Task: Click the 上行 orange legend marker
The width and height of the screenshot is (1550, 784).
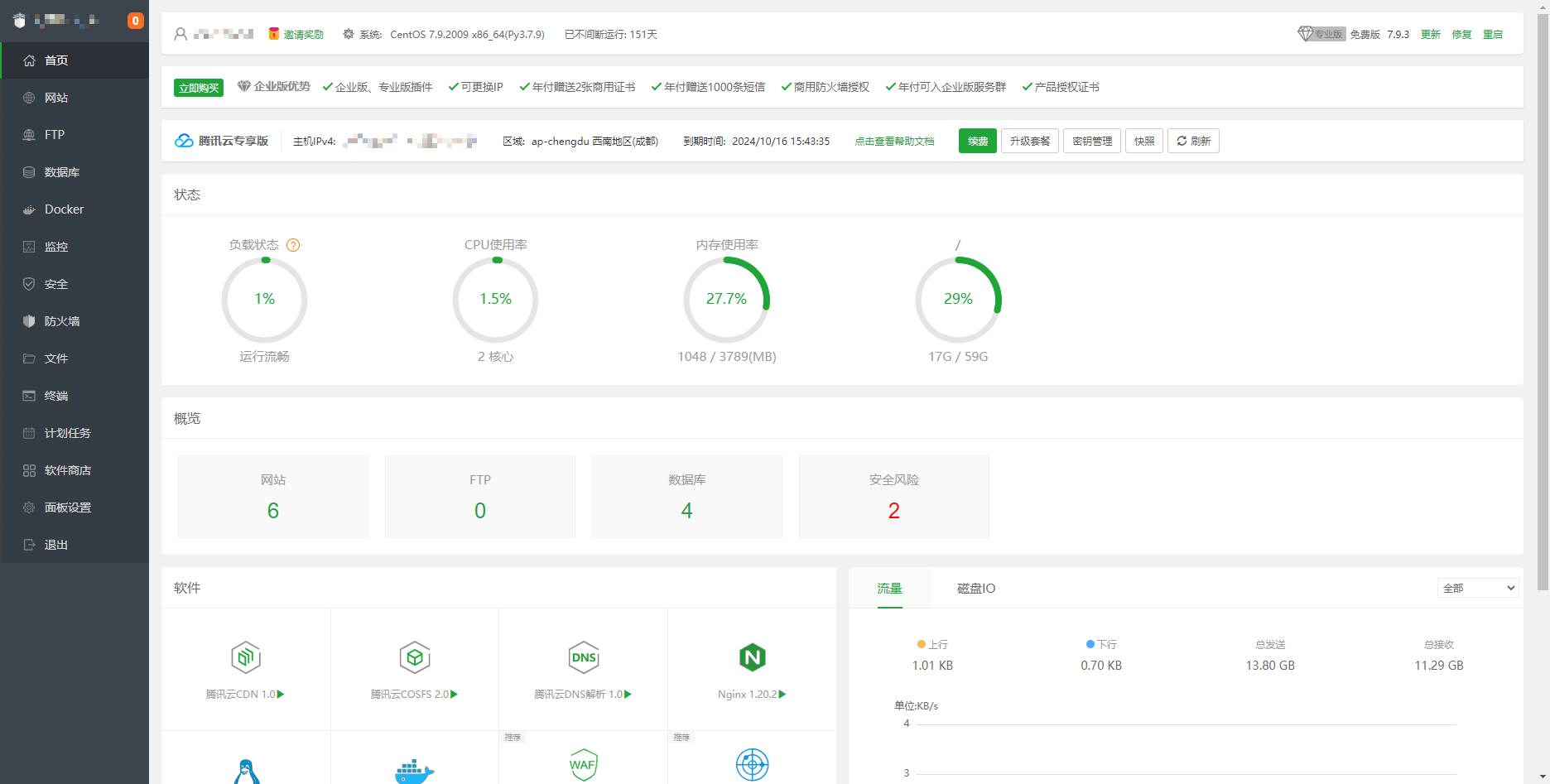Action: coord(922,644)
